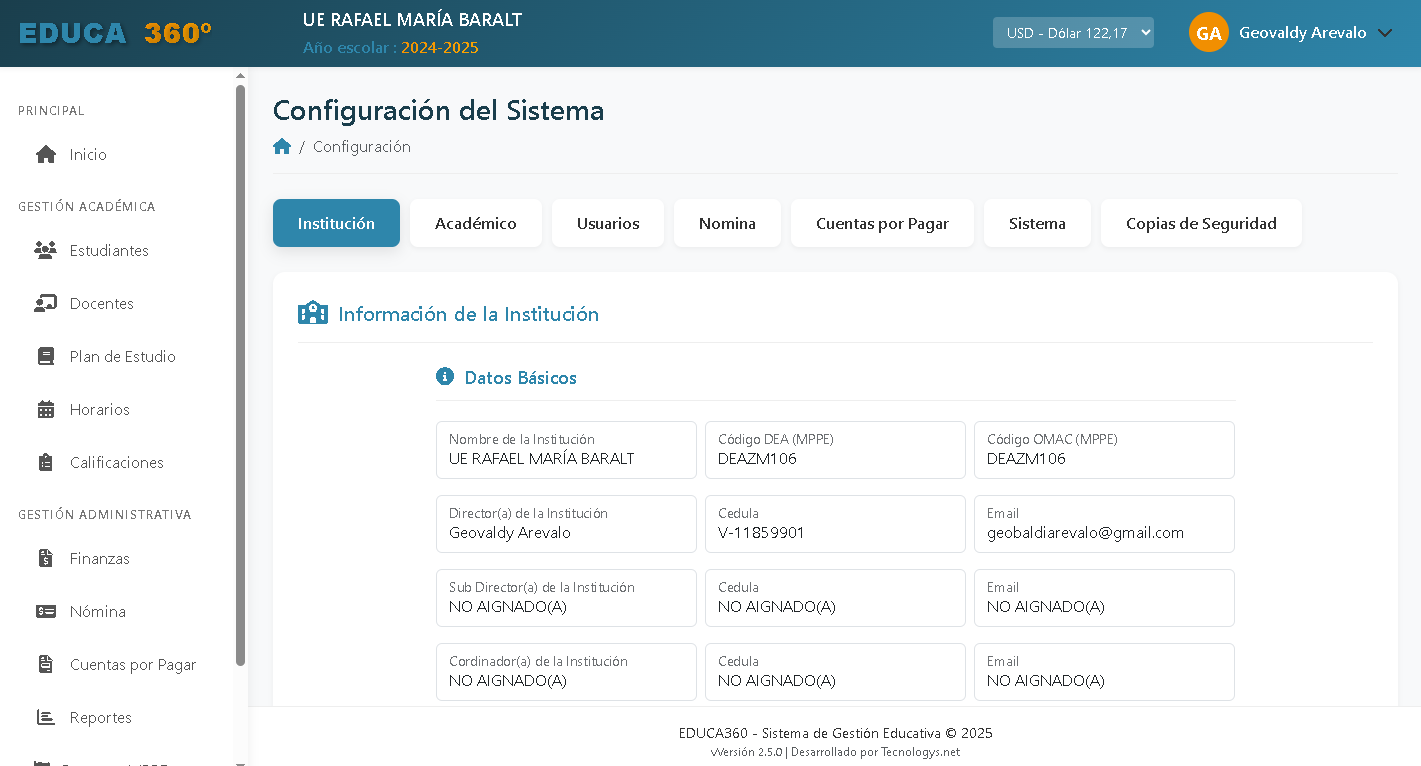Click the Estudiantes group icon
1421x766 pixels.
point(46,251)
